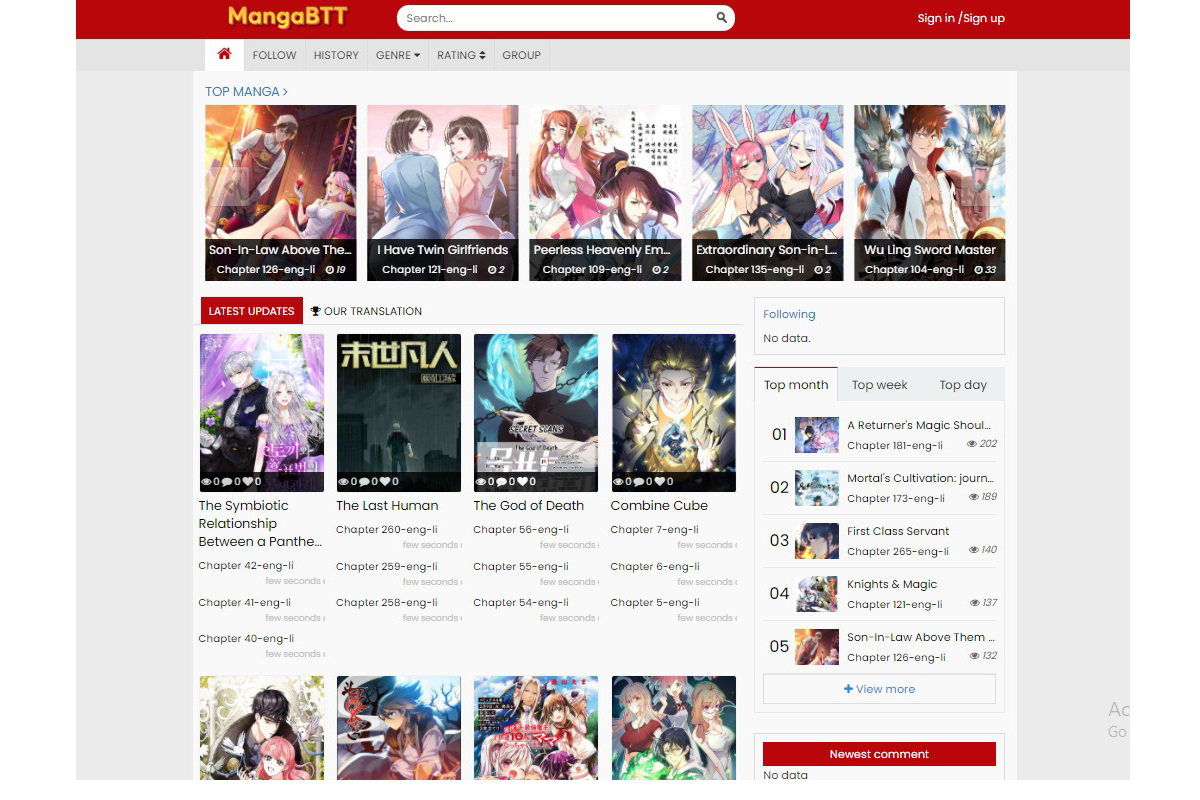The image size is (1200, 800).
Task: Focus the search input field
Action: pyautogui.click(x=555, y=18)
